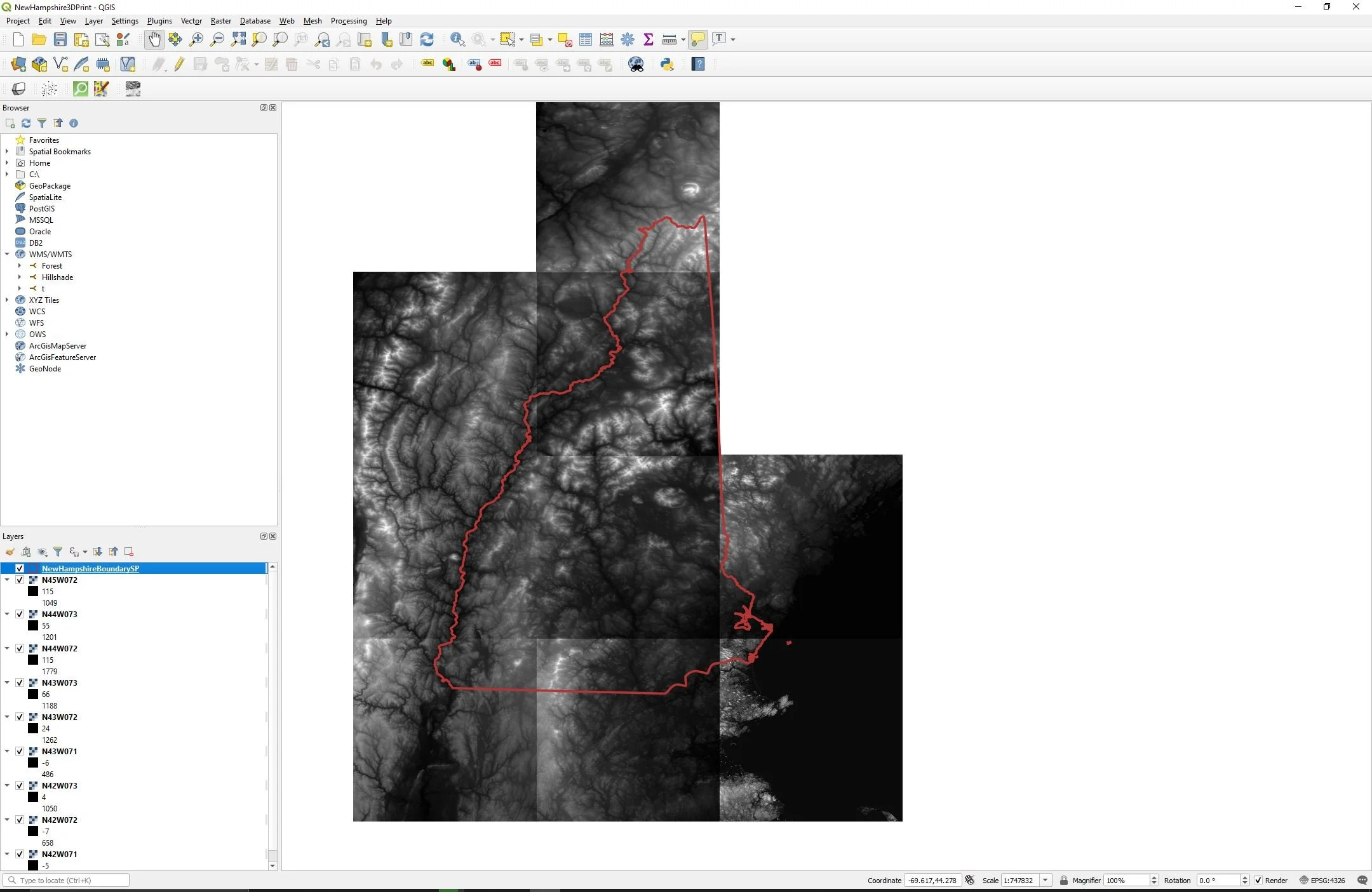Open the attribute table icon
Image resolution: width=1372 pixels, height=892 pixels.
coord(586,39)
